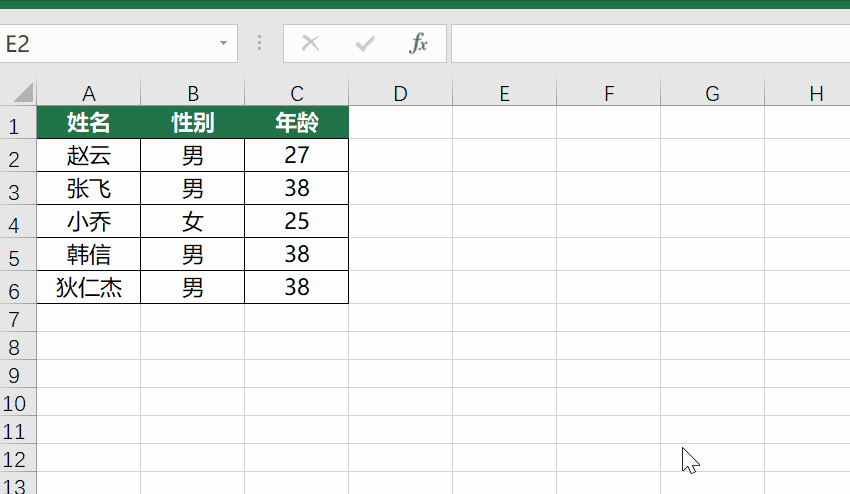The width and height of the screenshot is (850, 494).
Task: Click the formula bar resize handle dots
Action: pos(260,43)
